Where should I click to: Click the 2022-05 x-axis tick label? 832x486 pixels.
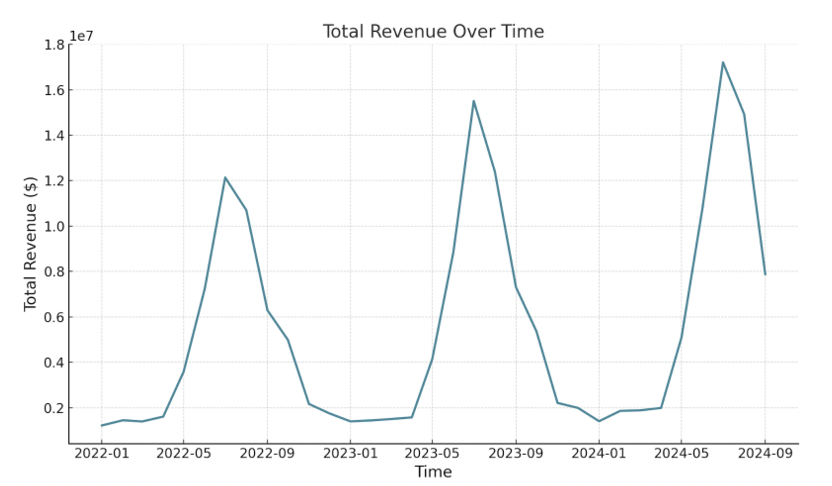[x=183, y=453]
